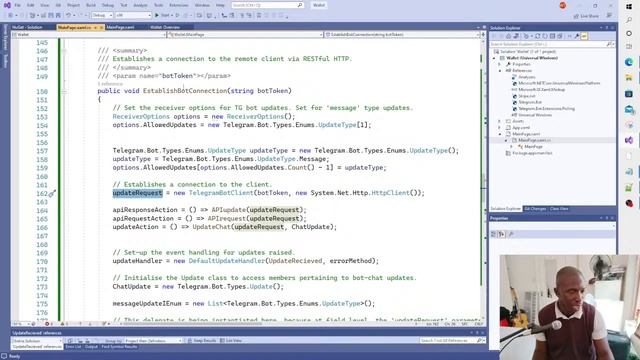Switch to the MainPage.xaml tab

(120, 27)
